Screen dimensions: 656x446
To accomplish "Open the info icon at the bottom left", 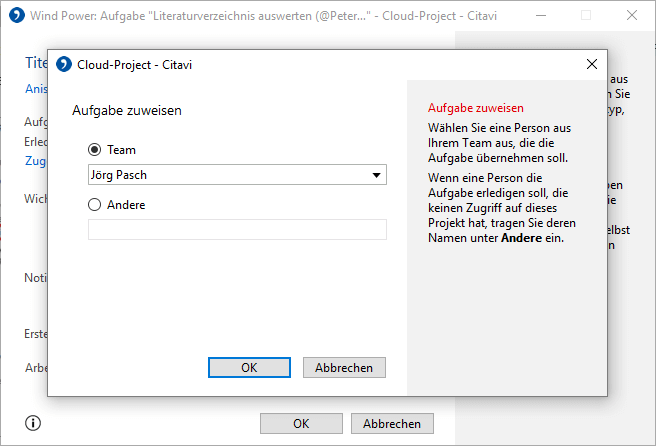I will click(x=33, y=423).
